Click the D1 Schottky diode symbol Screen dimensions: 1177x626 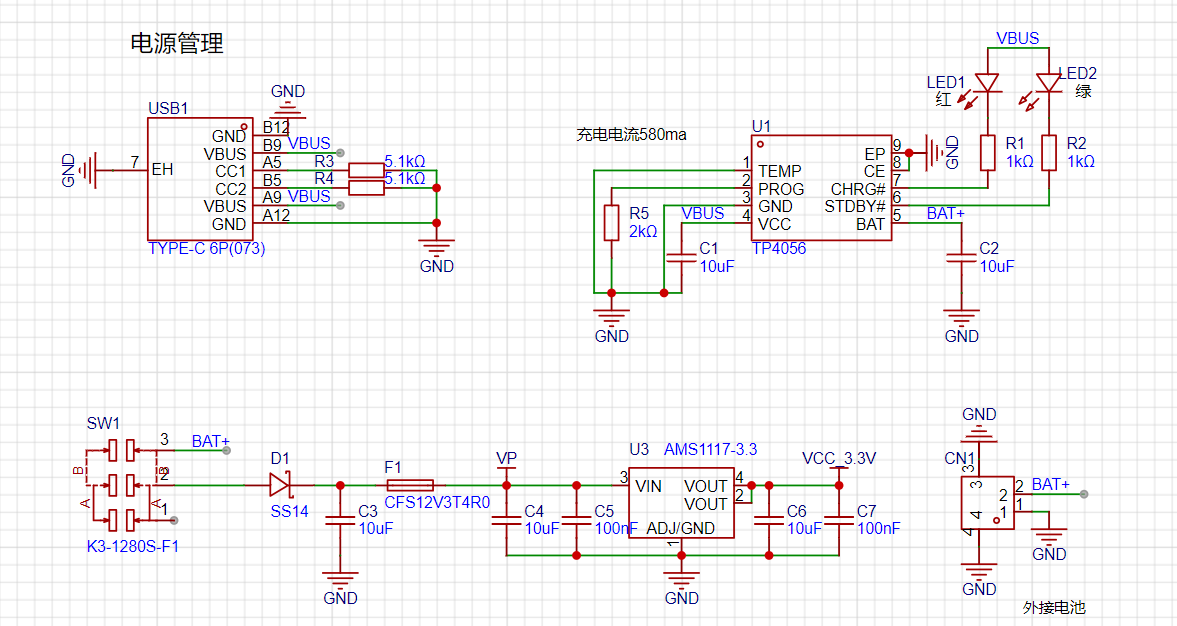point(279,485)
